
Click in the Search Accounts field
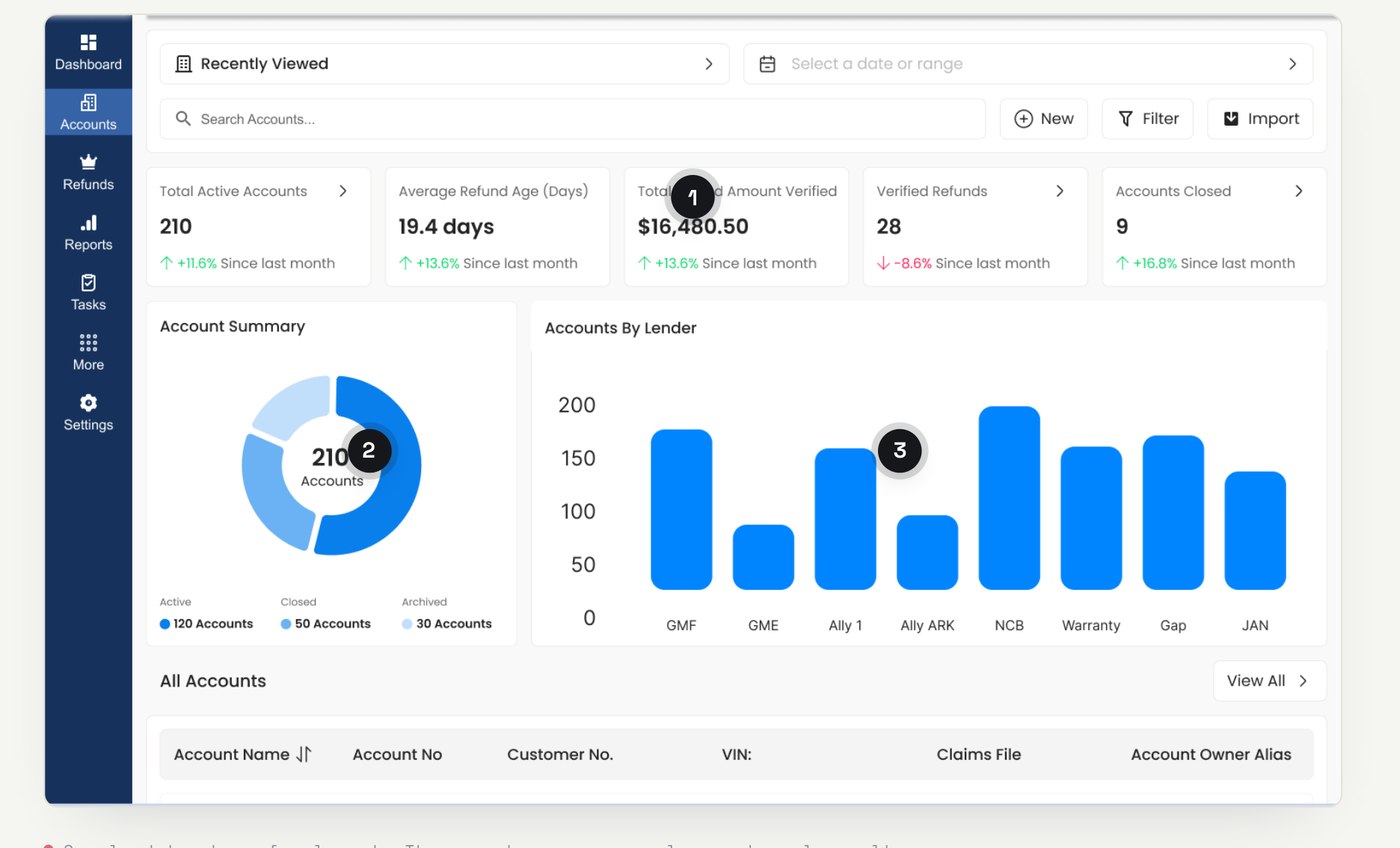point(573,119)
